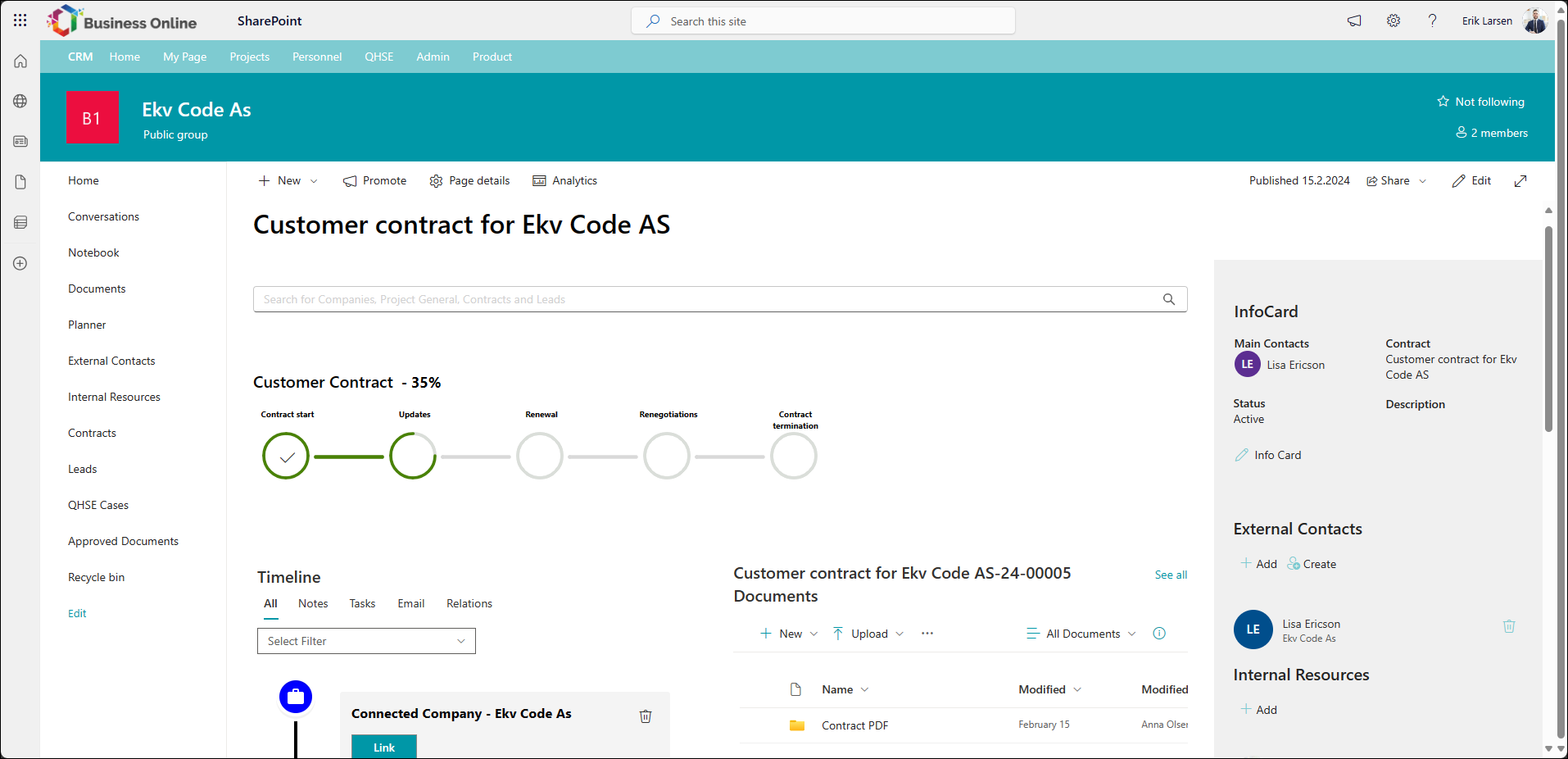Open Erik Larsen profile picture
The width and height of the screenshot is (1568, 759).
pos(1535,21)
